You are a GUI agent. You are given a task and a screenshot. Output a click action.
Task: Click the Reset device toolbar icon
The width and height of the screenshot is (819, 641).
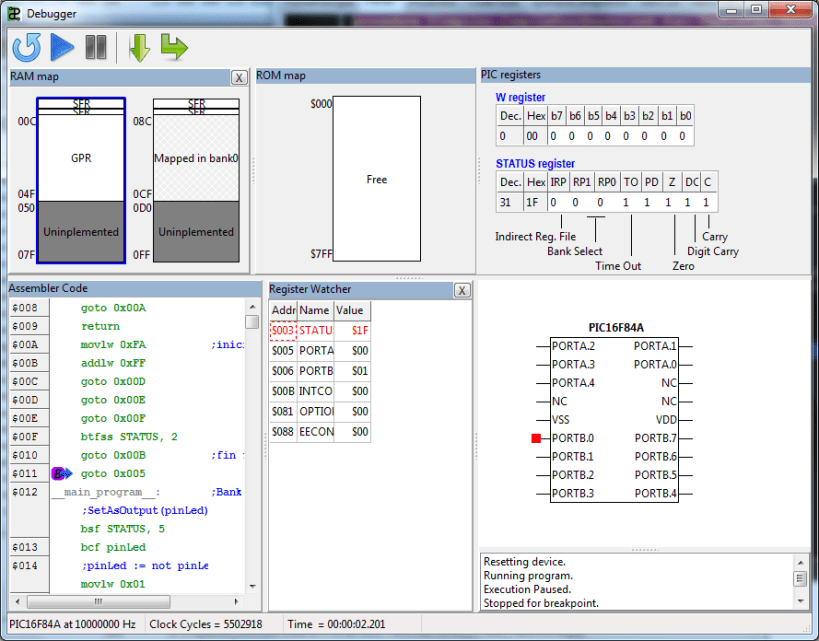[x=26, y=47]
